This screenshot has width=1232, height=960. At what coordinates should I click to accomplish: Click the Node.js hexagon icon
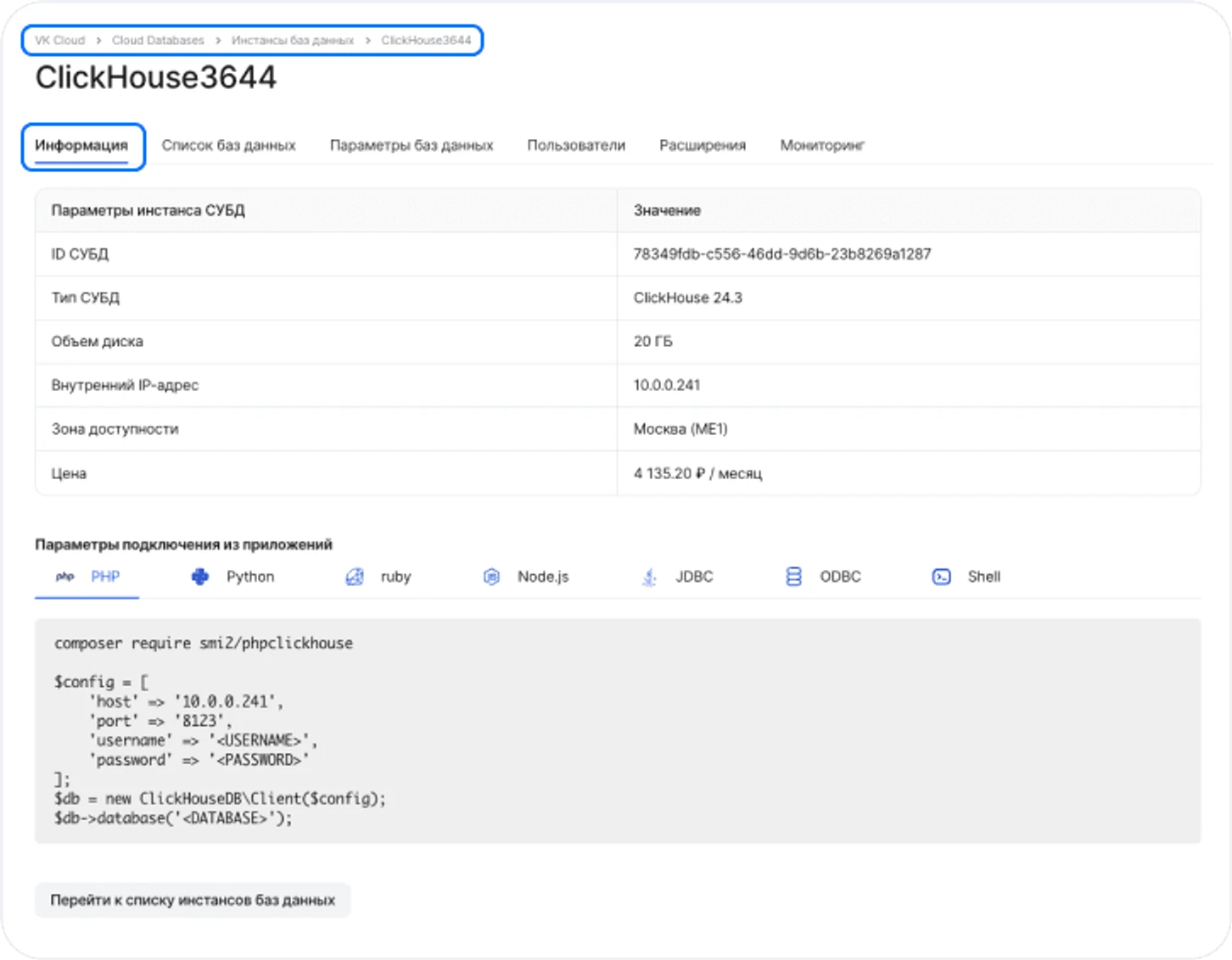(x=491, y=577)
